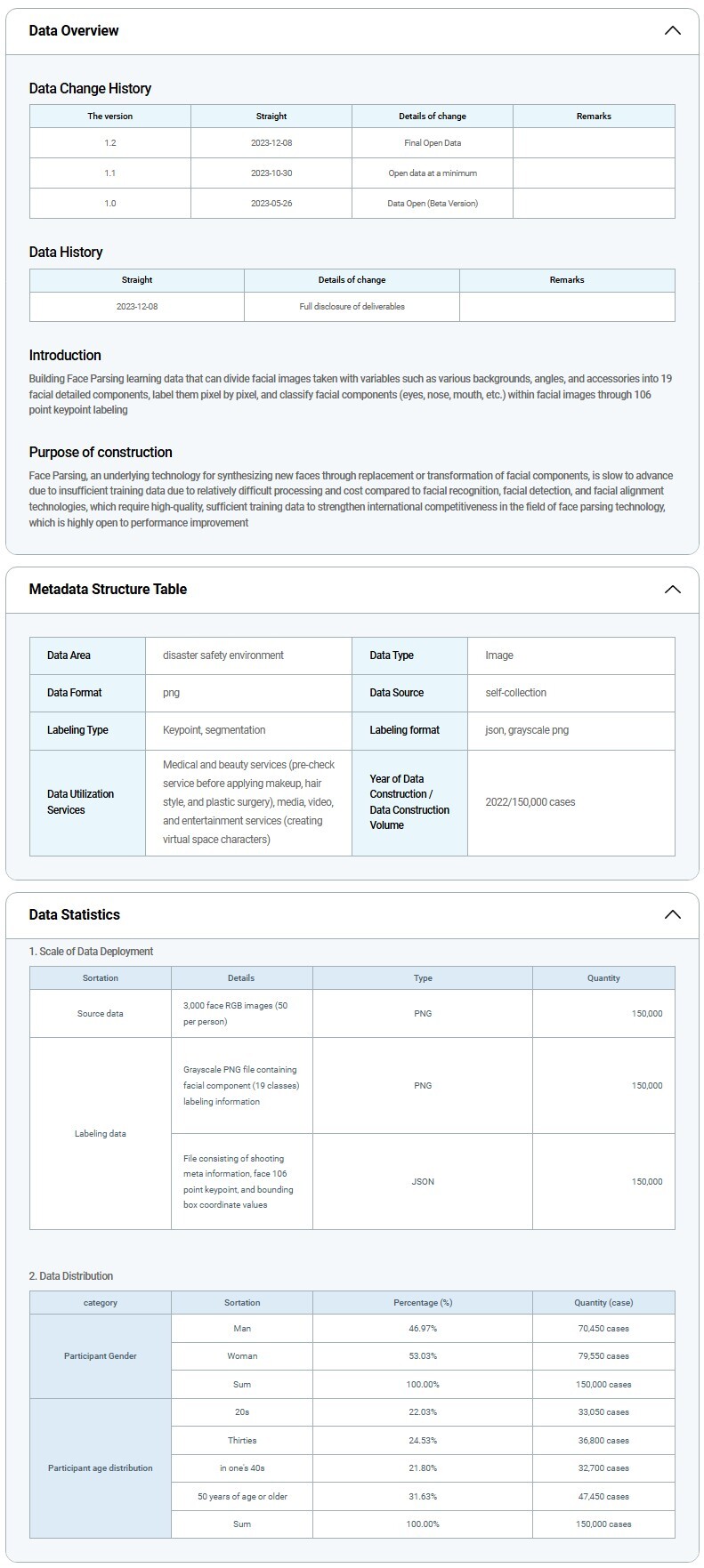Select the Final Open Data cell
The image size is (704, 1568).
[433, 143]
